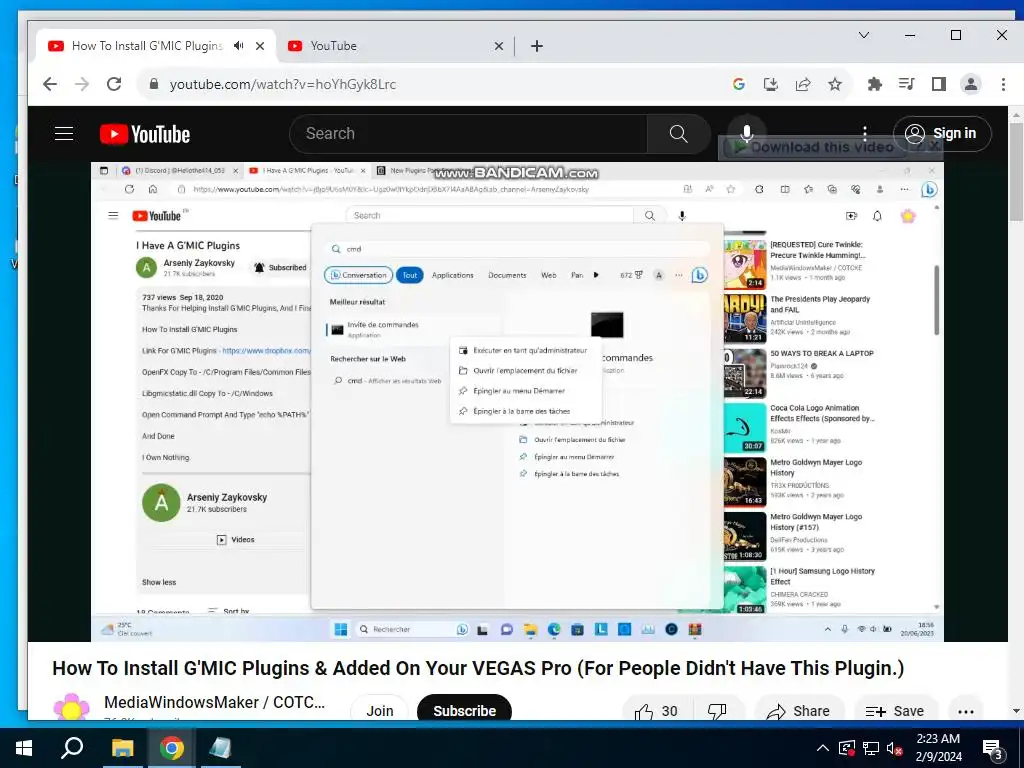This screenshot has width=1024, height=768.
Task: Go back to the previous page
Action: pyautogui.click(x=50, y=84)
